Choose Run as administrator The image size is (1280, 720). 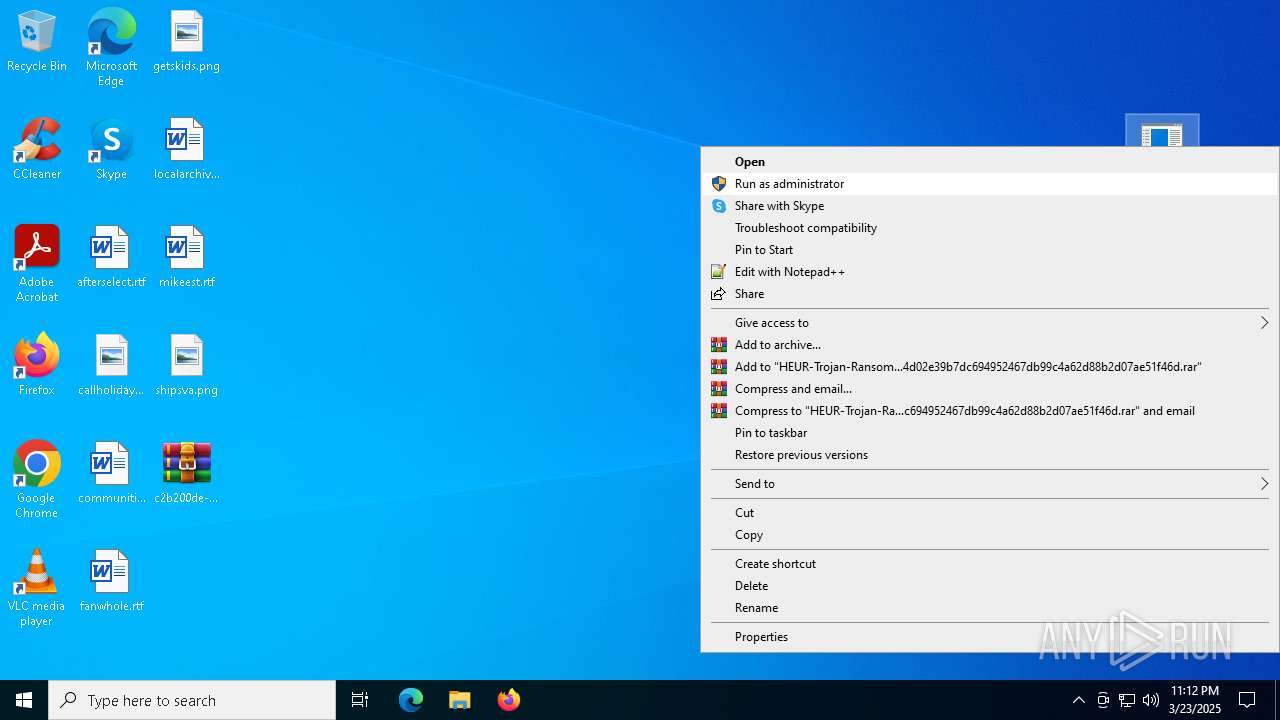(x=989, y=184)
